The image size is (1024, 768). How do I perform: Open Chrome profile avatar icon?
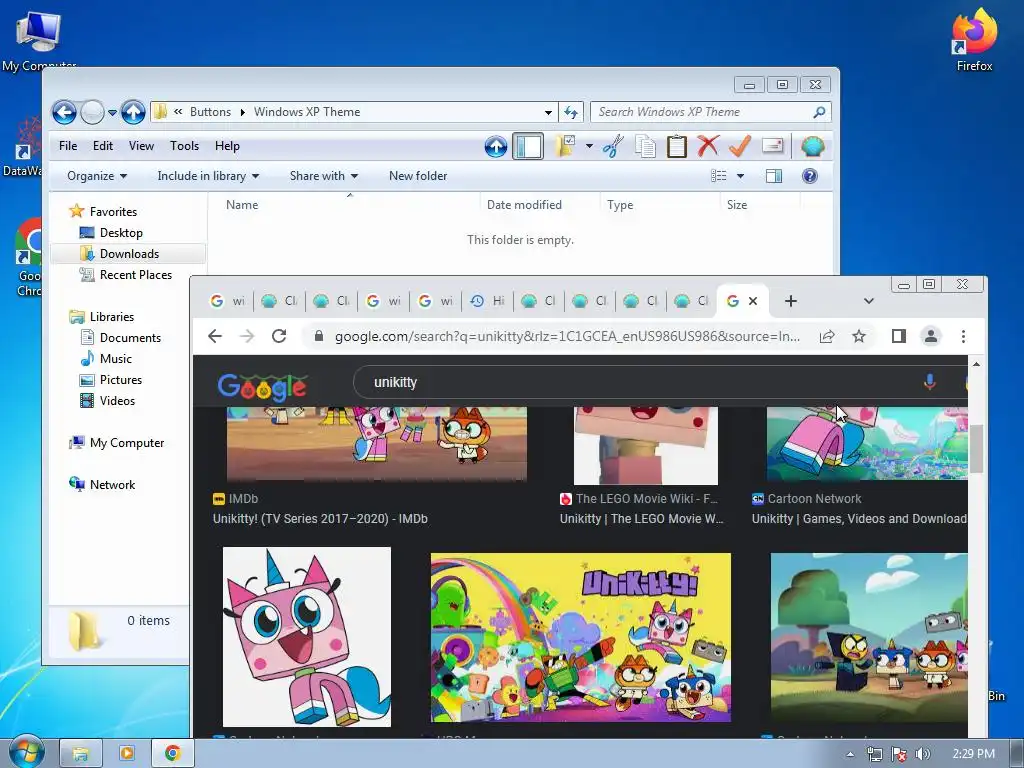click(x=931, y=336)
